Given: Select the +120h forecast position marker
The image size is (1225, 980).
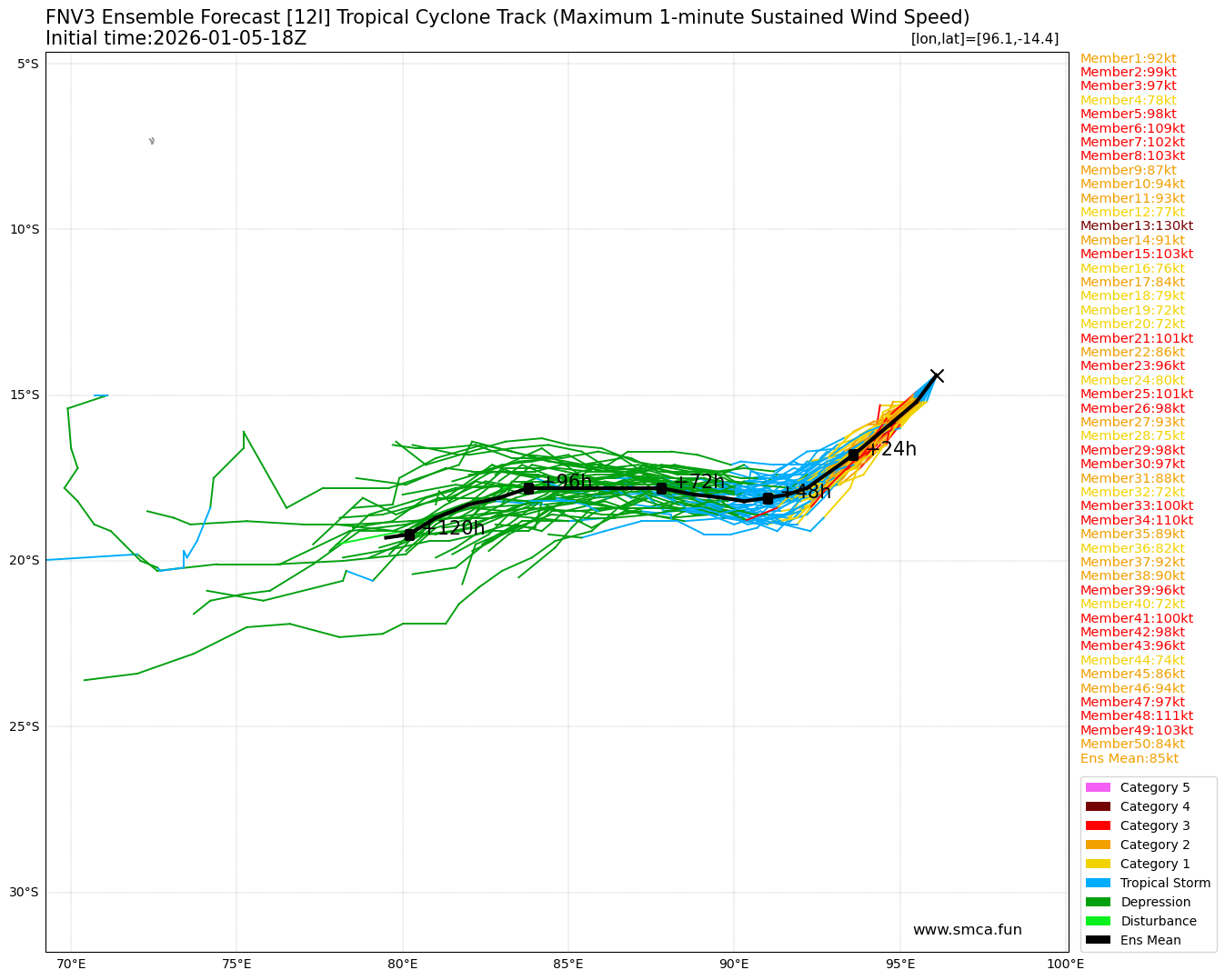Looking at the screenshot, I should (x=409, y=535).
